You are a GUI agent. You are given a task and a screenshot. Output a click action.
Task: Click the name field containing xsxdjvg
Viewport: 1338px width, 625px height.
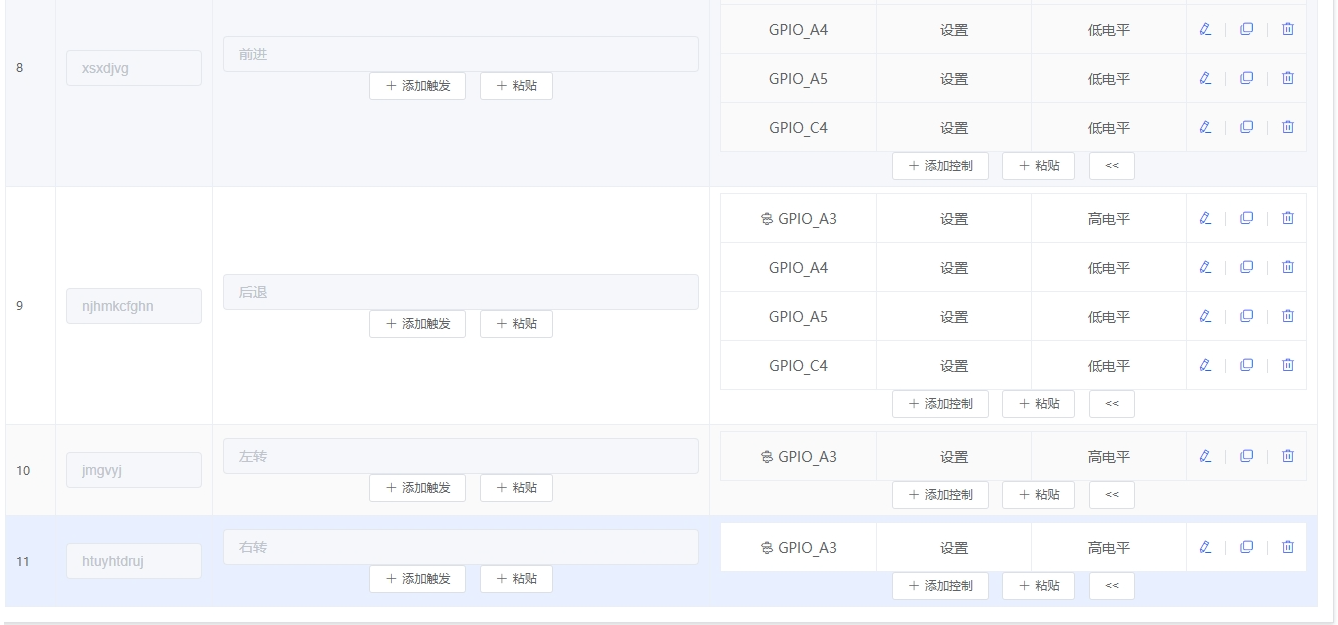[x=134, y=68]
